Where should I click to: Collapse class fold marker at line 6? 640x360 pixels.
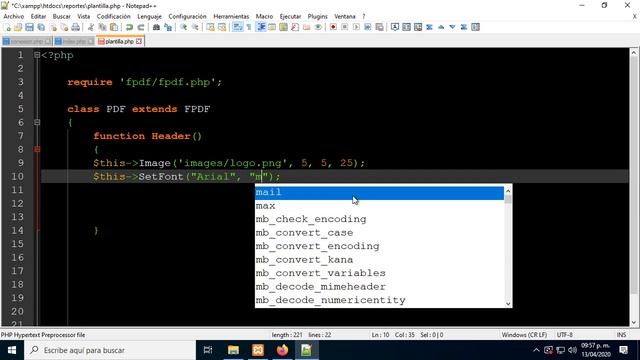tap(37, 122)
